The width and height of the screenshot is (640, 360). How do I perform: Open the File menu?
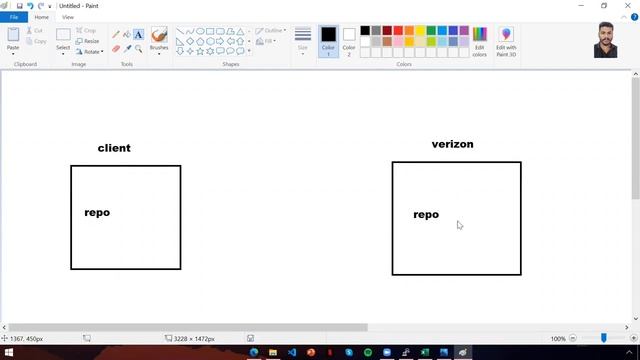click(x=14, y=17)
